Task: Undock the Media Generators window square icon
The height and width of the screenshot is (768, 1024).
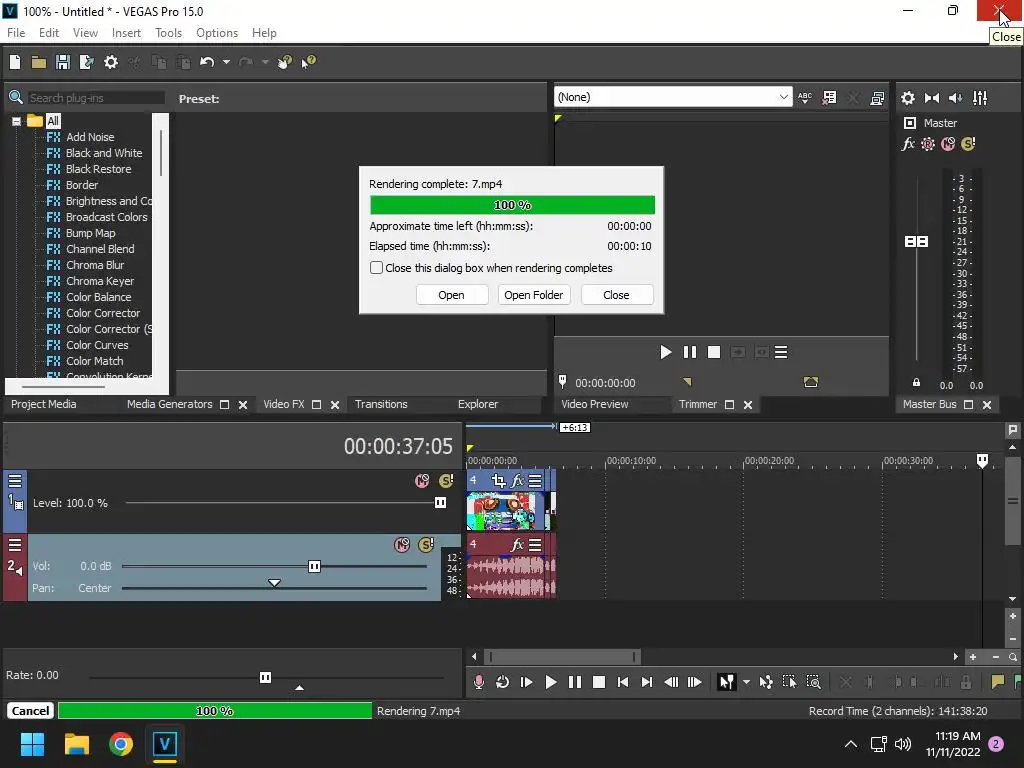Action: (225, 405)
